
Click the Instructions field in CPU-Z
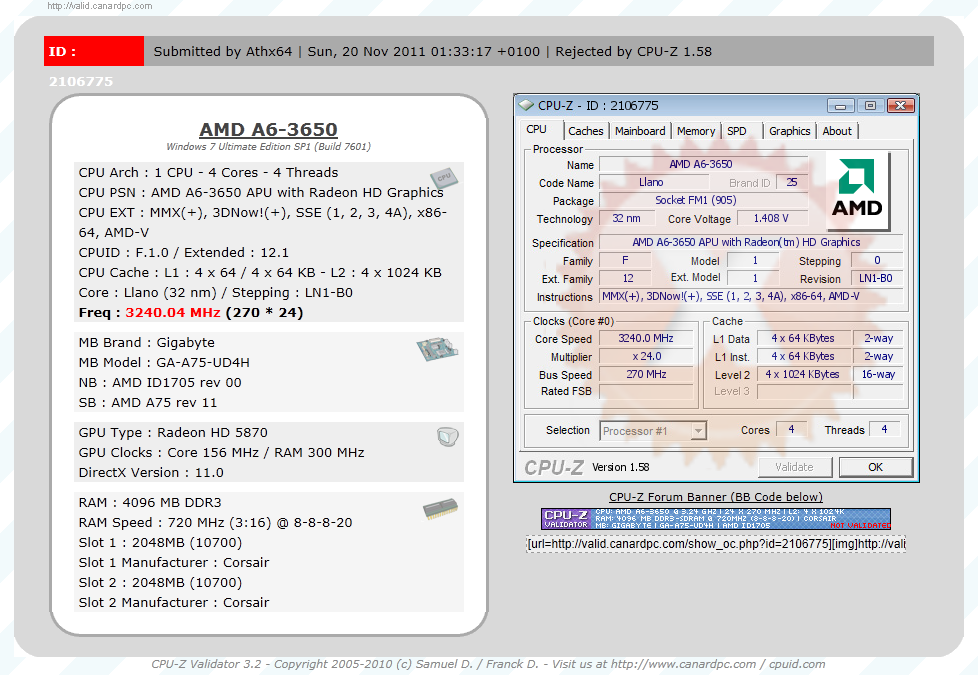pyautogui.click(x=751, y=296)
